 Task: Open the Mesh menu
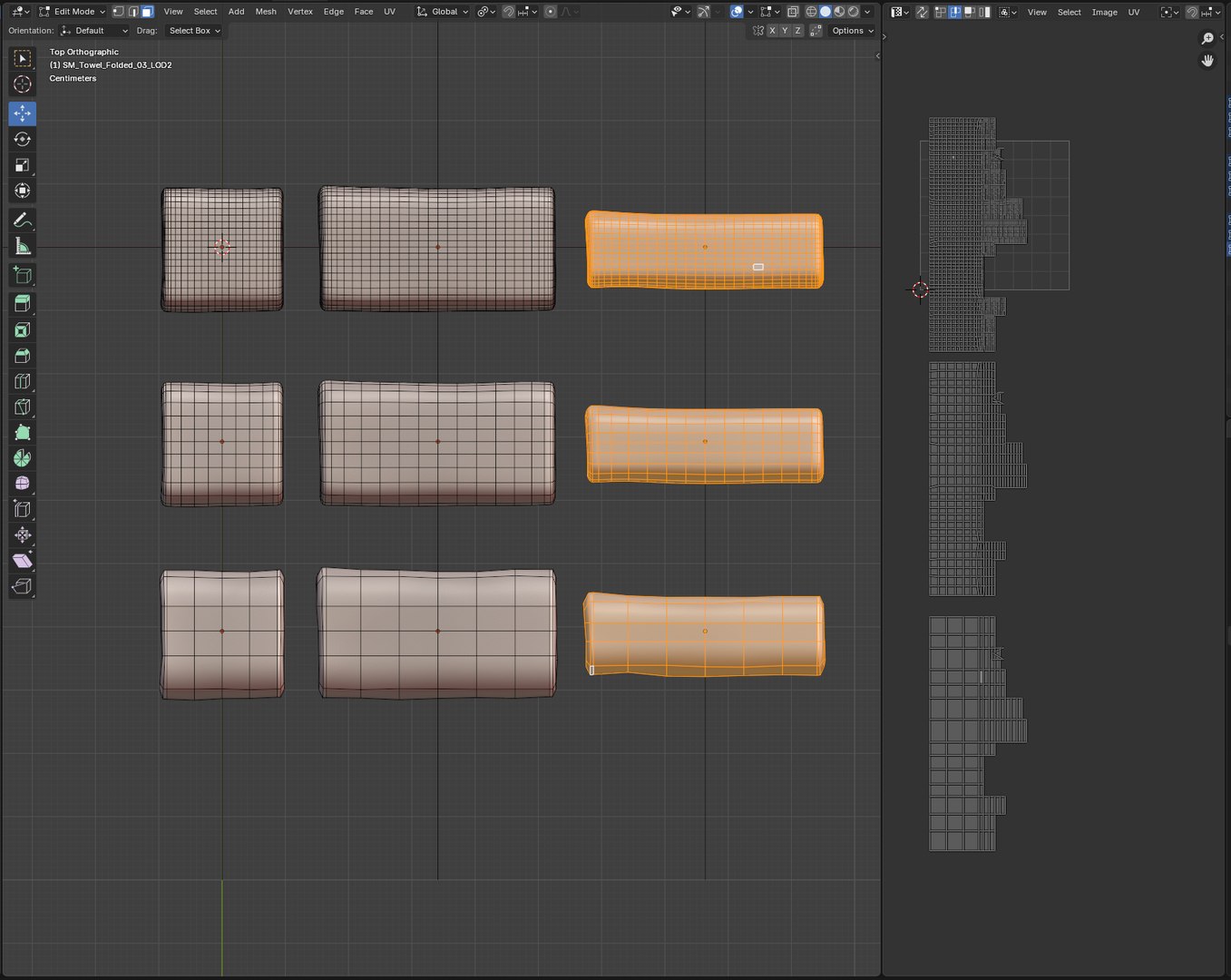266,12
